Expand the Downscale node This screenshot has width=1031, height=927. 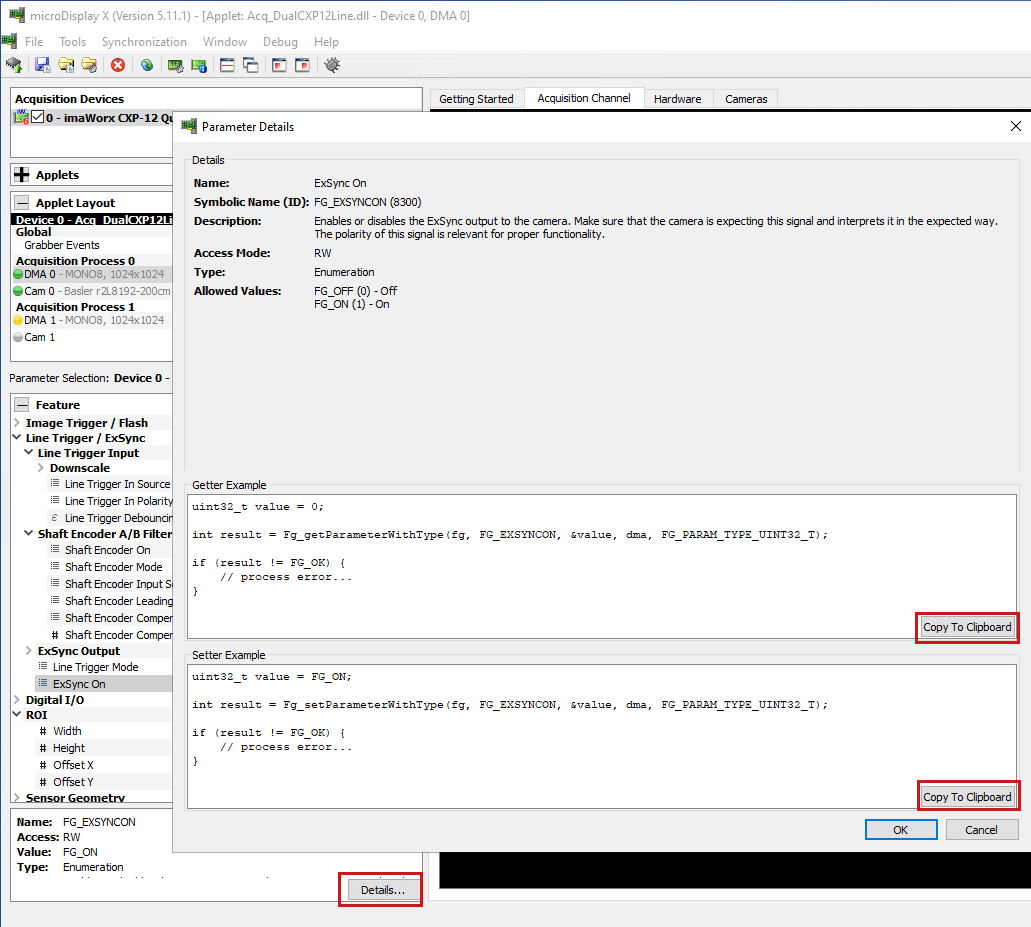tap(41, 467)
